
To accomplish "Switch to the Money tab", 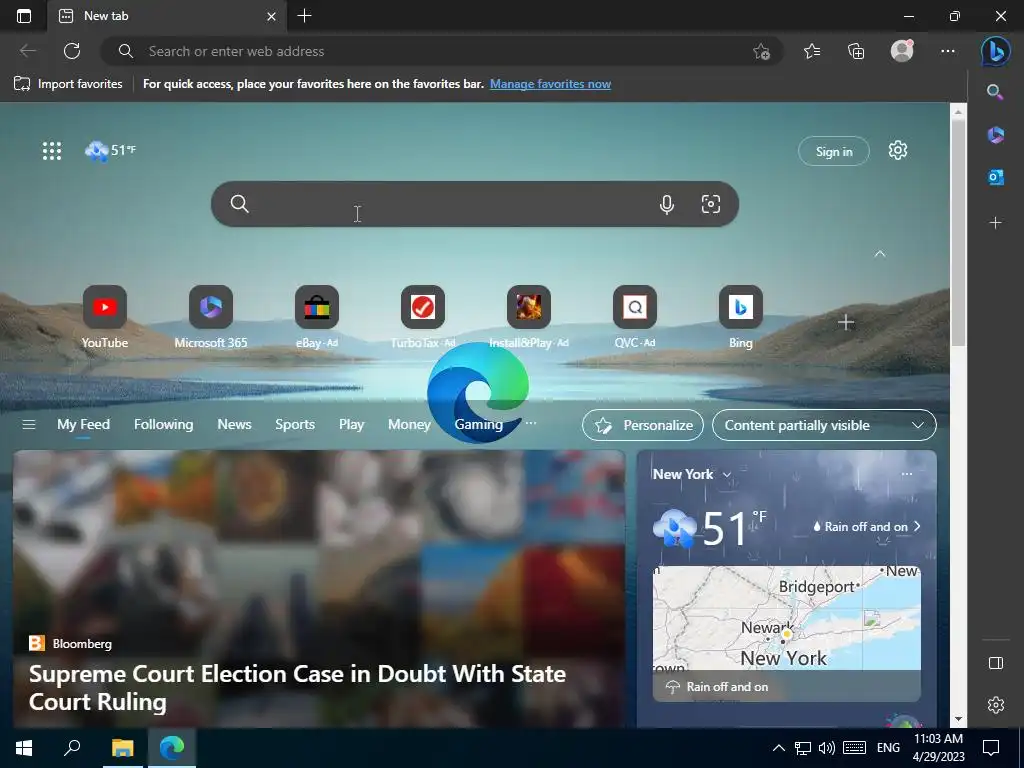I will point(409,424).
